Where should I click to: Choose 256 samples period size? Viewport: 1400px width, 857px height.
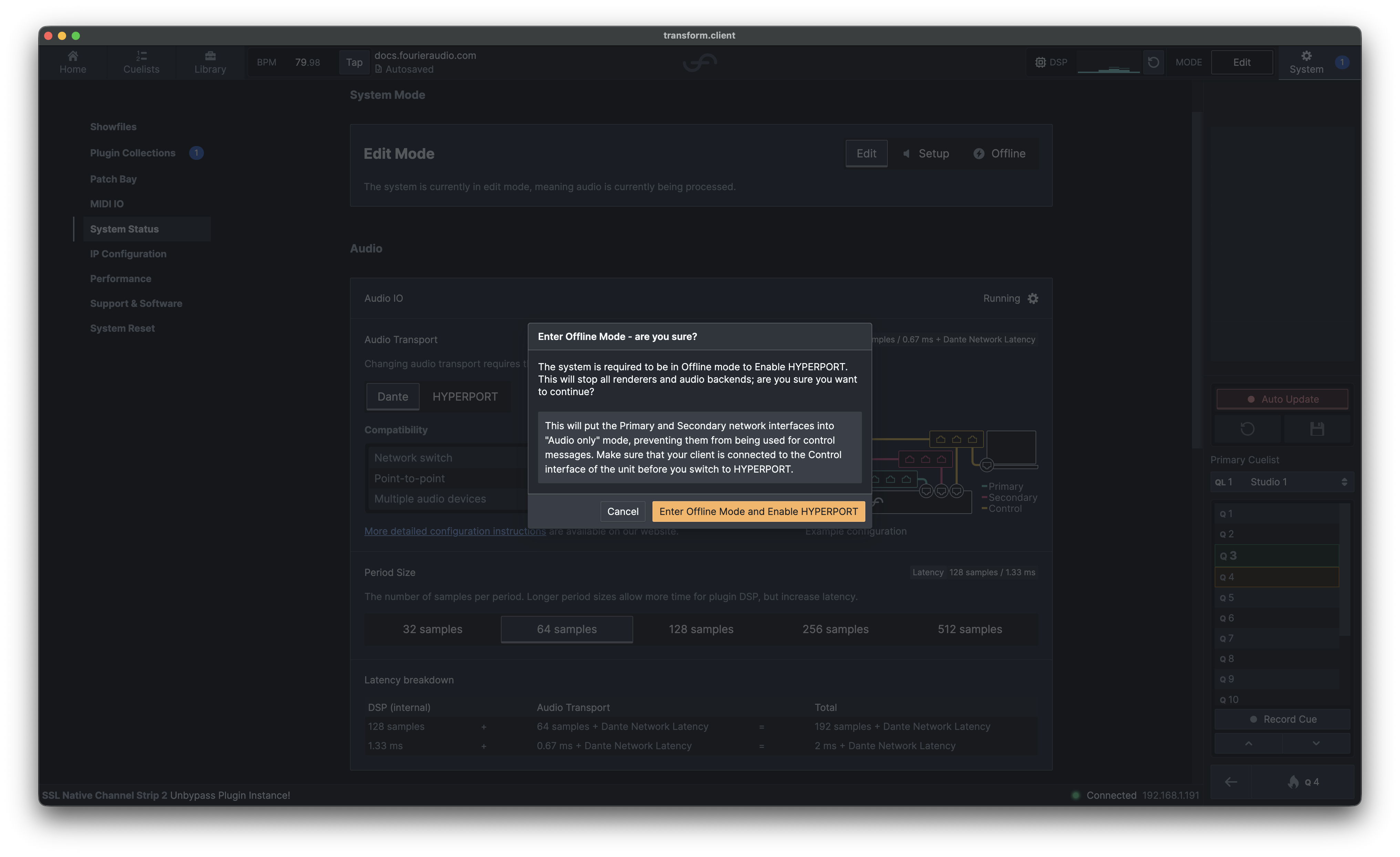click(x=835, y=629)
